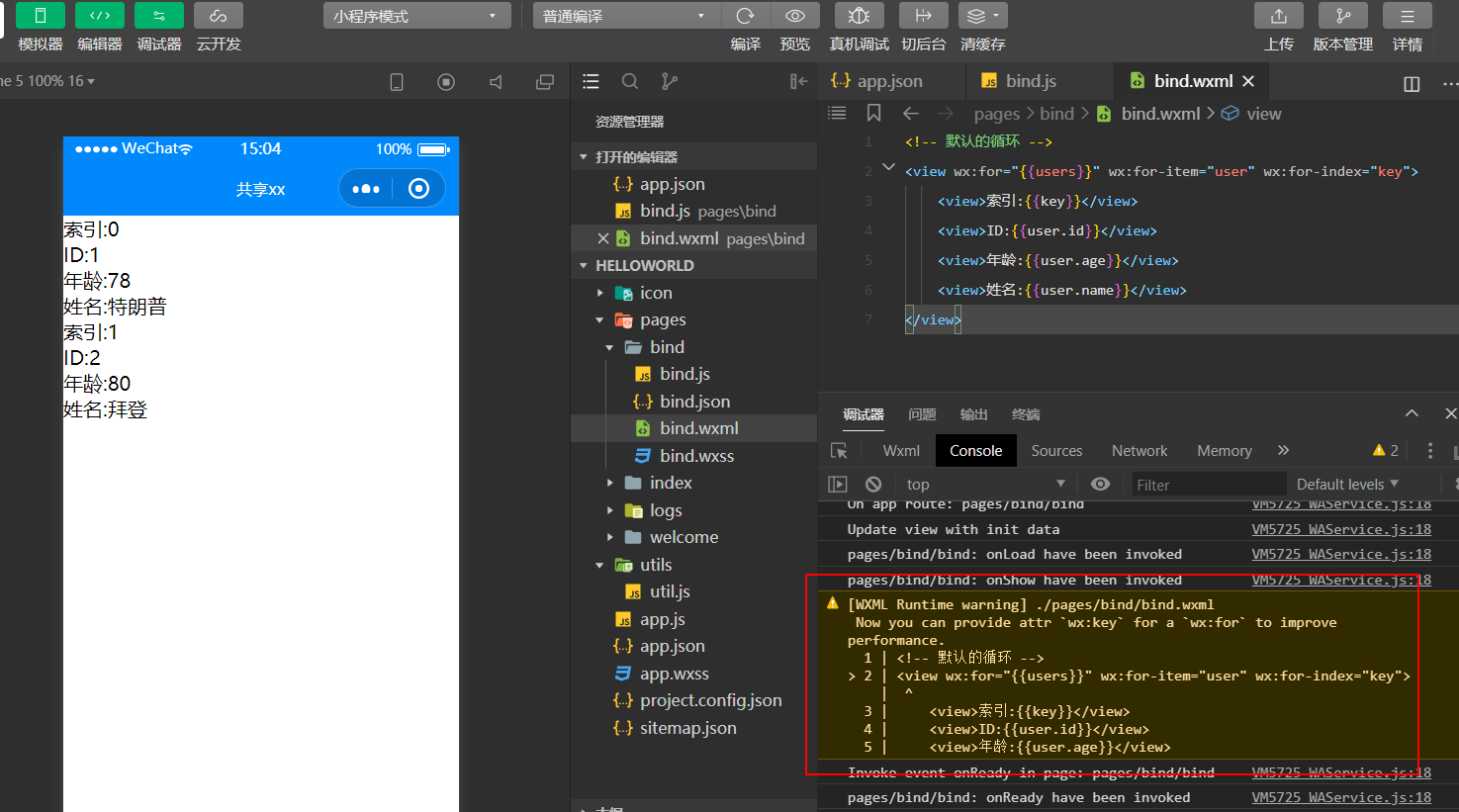Click the simulator stop/record circle icon

click(x=446, y=82)
